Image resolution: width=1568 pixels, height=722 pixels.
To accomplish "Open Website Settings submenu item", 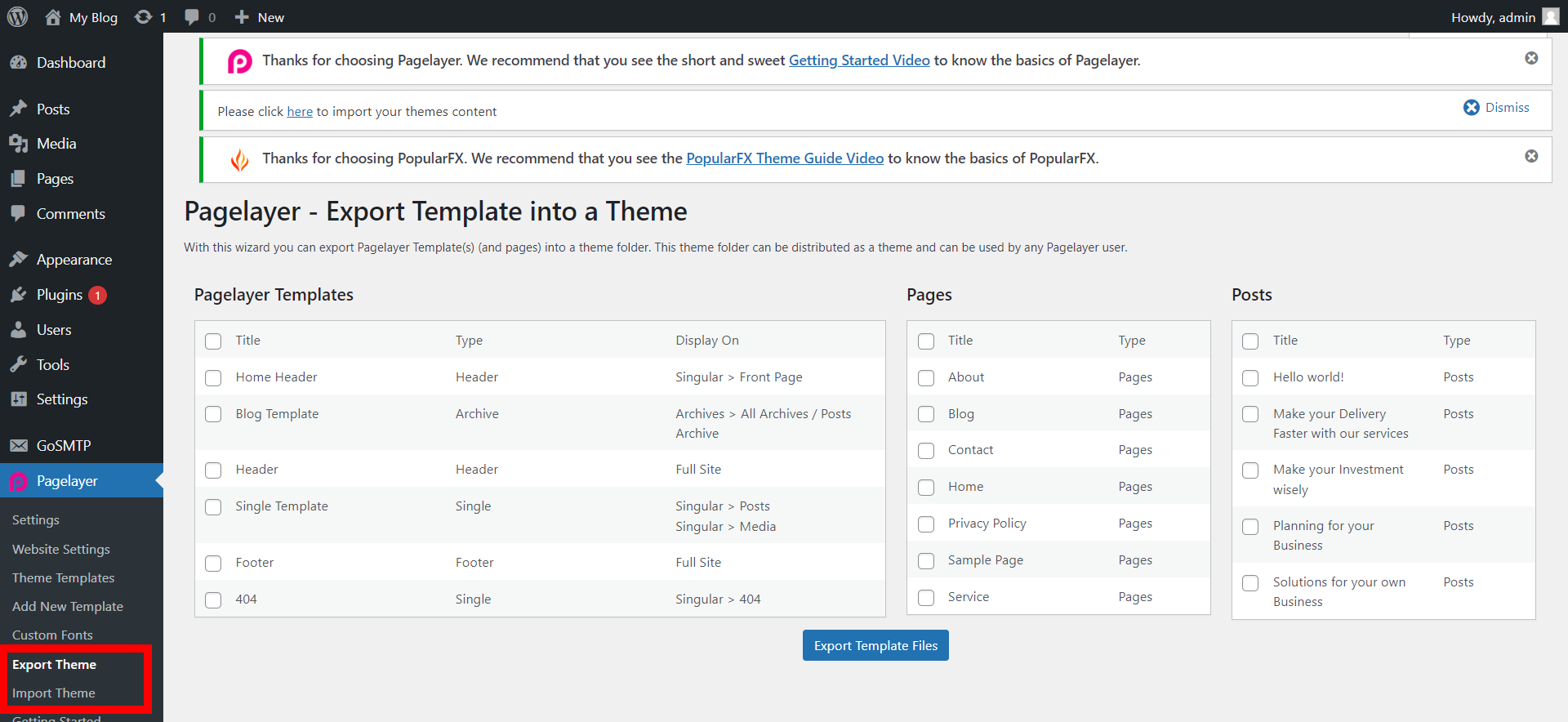I will click(61, 550).
